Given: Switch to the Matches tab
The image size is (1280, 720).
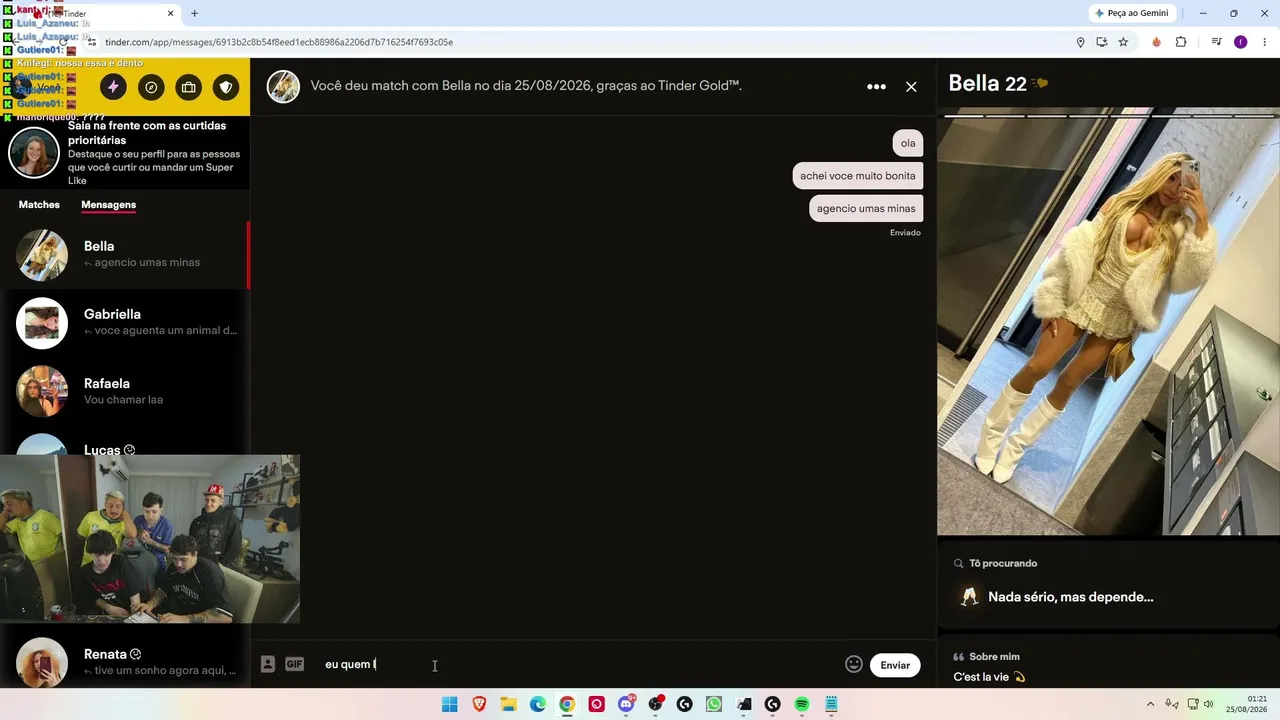Looking at the screenshot, I should point(39,204).
